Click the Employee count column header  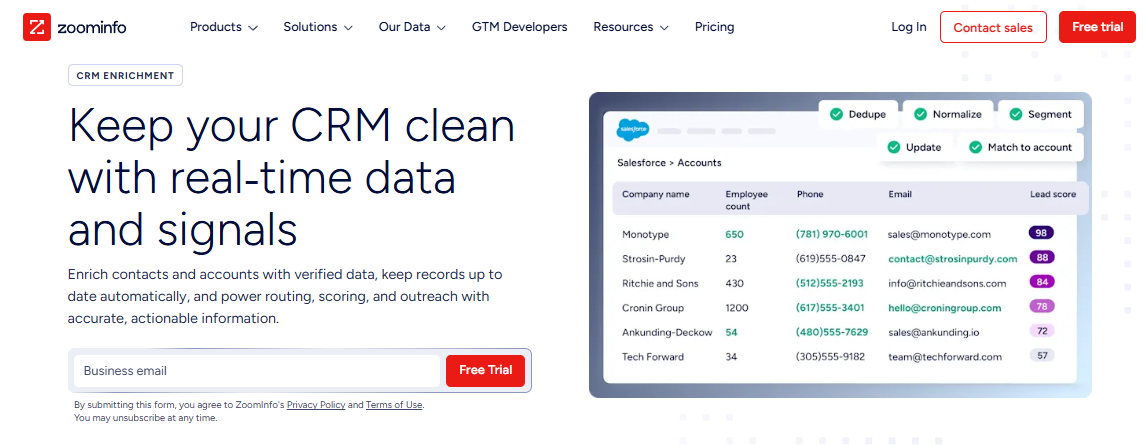(745, 201)
